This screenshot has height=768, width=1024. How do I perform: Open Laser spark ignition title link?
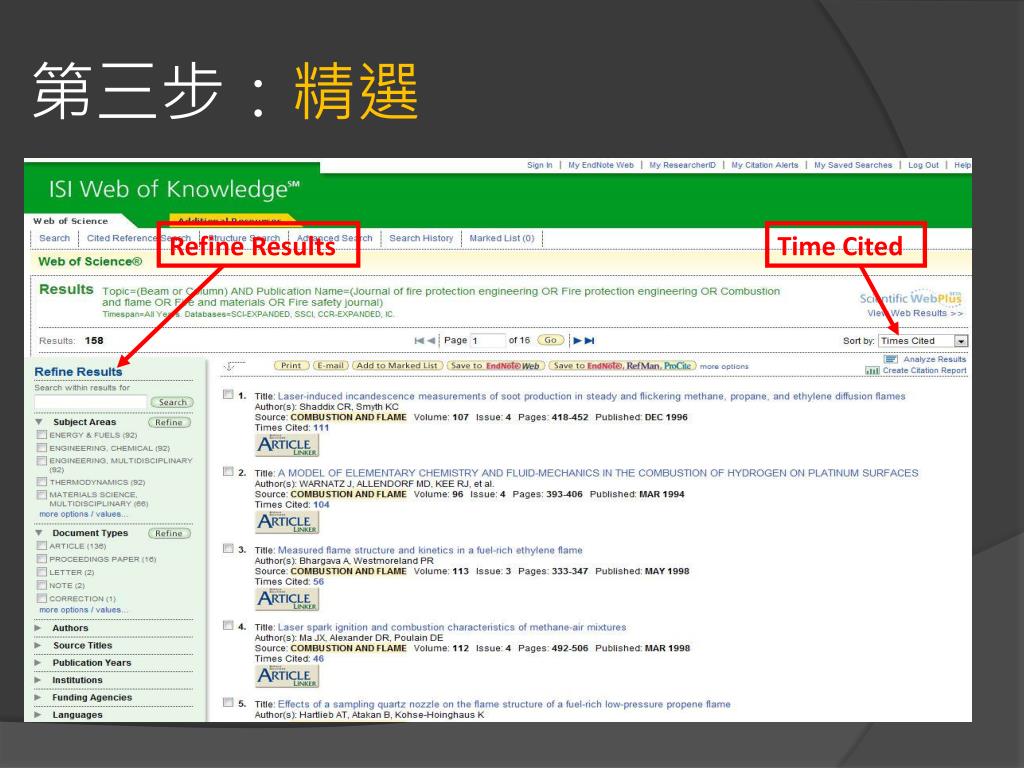pos(452,627)
